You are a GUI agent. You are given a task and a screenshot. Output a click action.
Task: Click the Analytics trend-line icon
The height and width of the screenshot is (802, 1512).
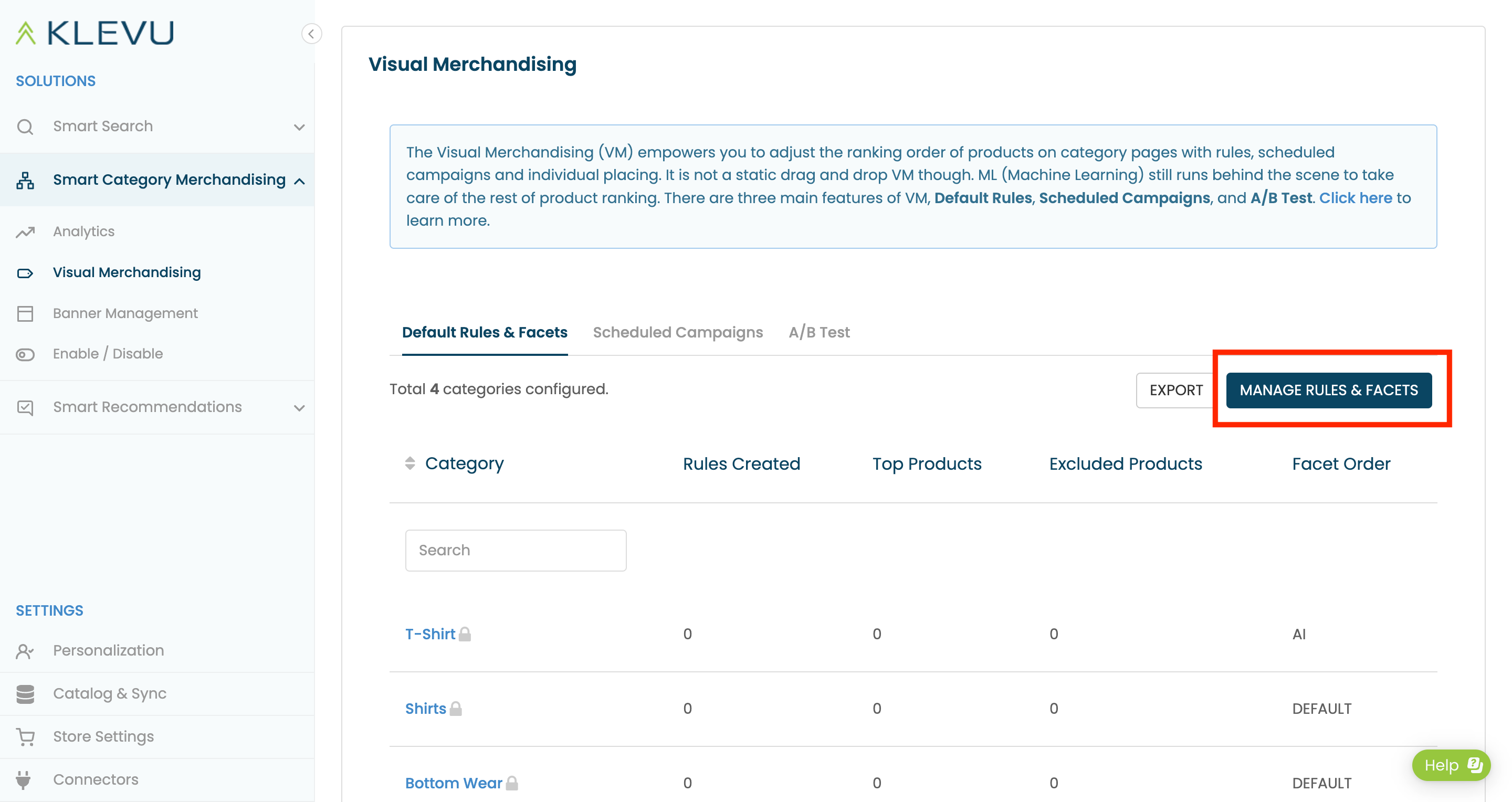point(25,233)
